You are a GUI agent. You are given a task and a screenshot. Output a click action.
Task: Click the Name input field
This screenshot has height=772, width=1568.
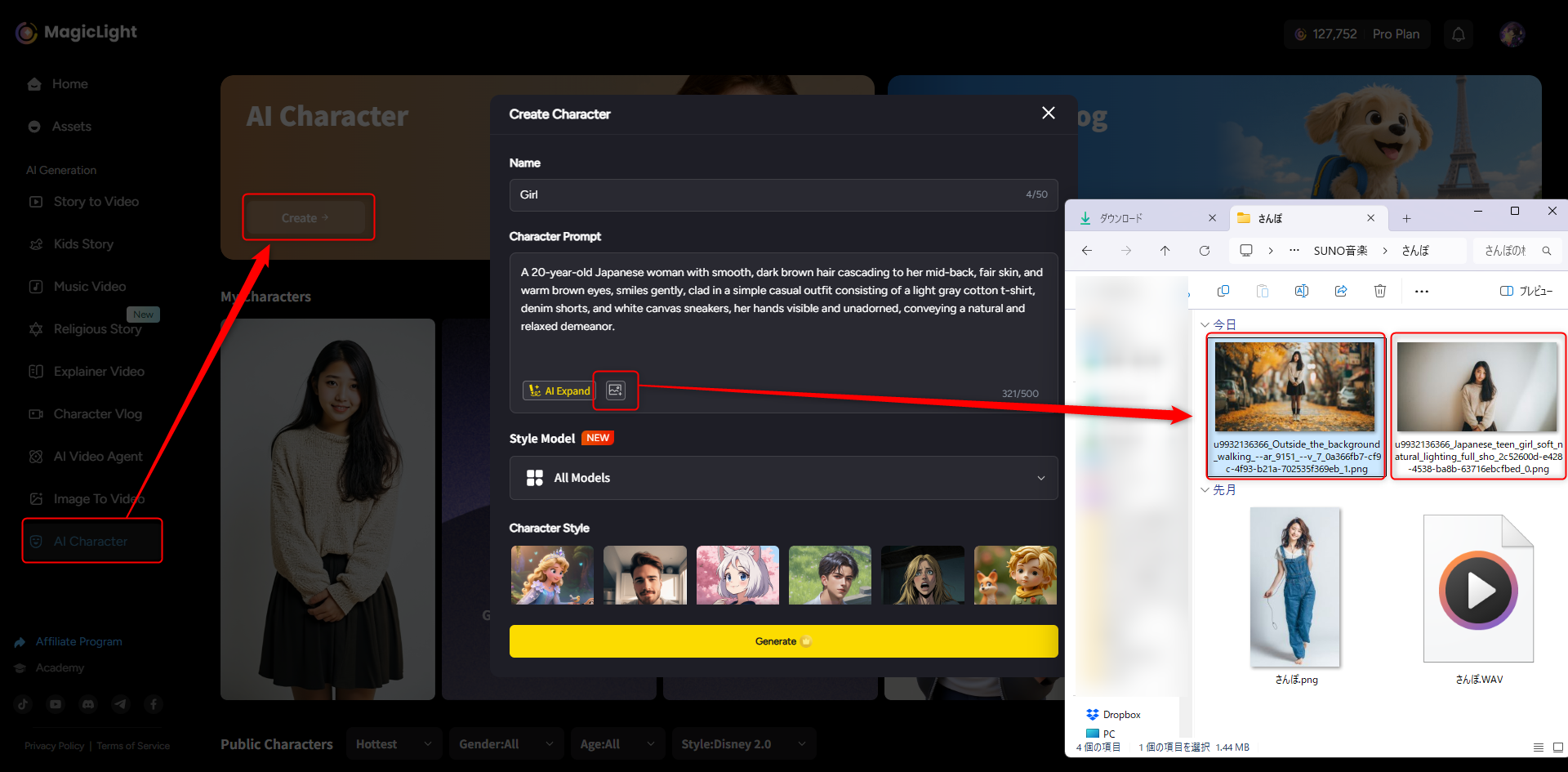click(768, 195)
